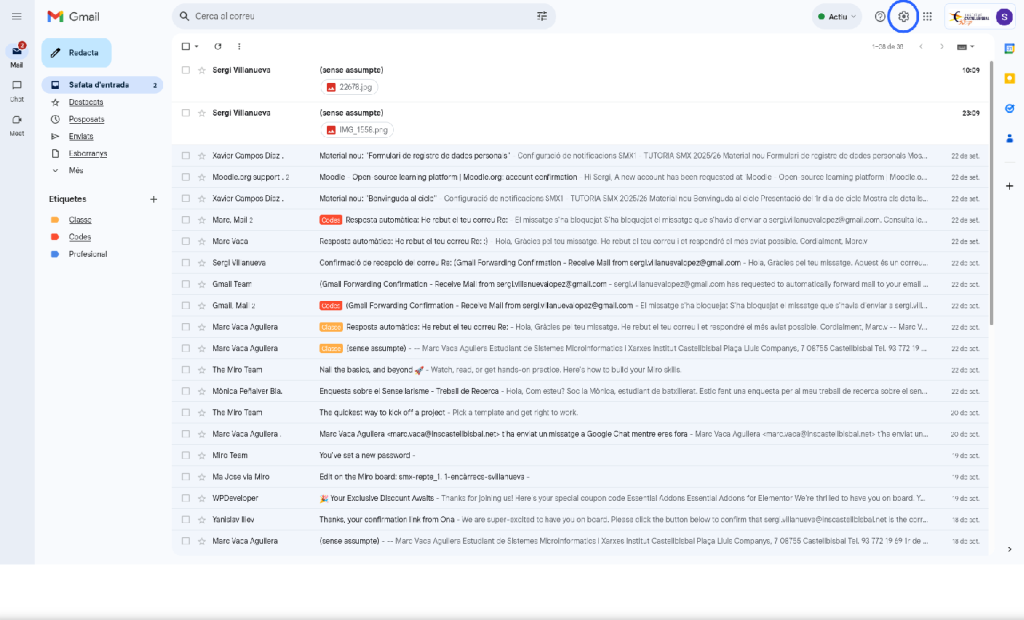This screenshot has width=1024, height=620.
Task: Select the Moodle.org support email checkbox
Action: [186, 177]
